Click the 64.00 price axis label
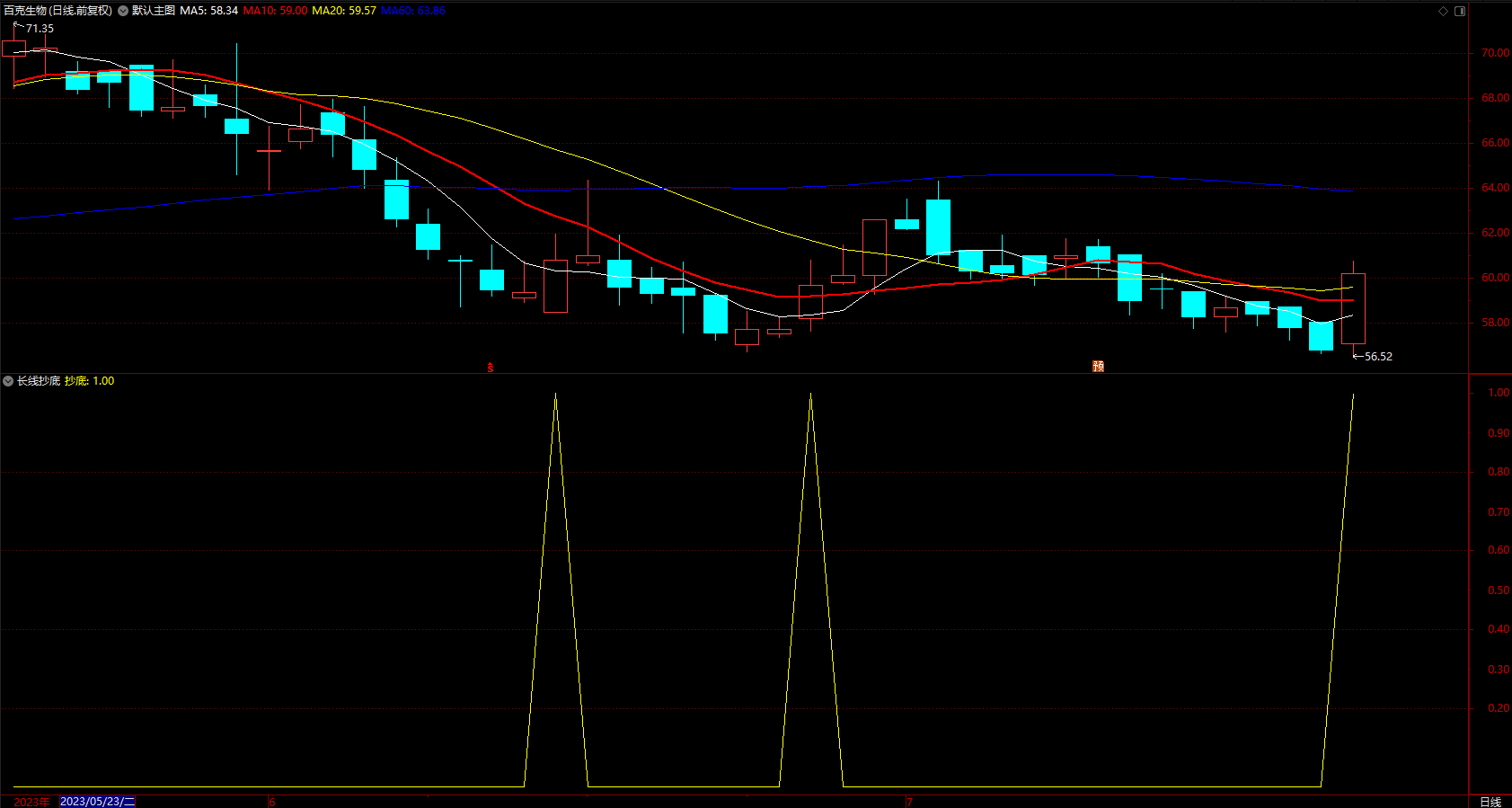 [x=1495, y=188]
